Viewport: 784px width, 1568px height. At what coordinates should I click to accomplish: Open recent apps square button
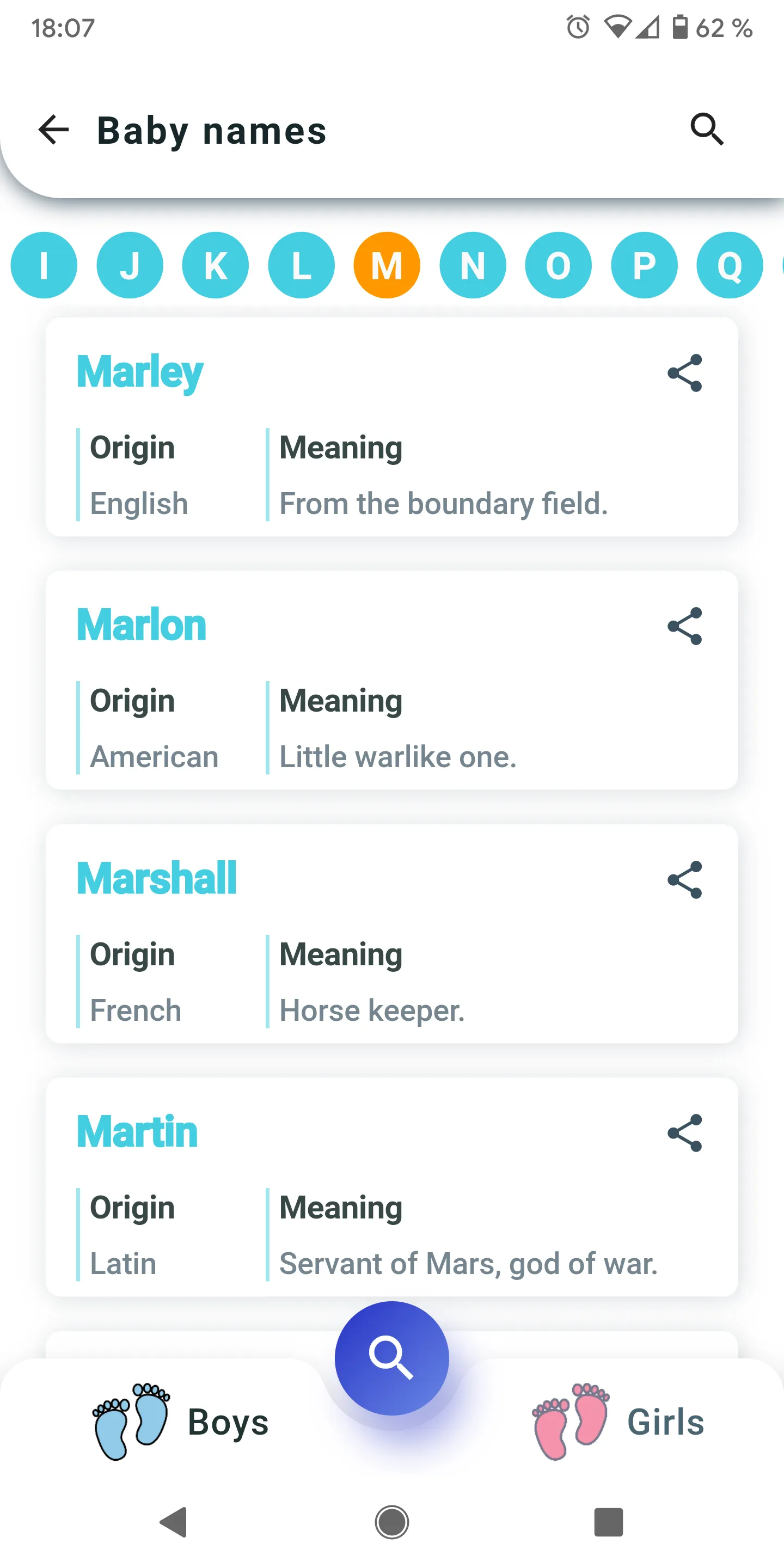coord(609,1522)
